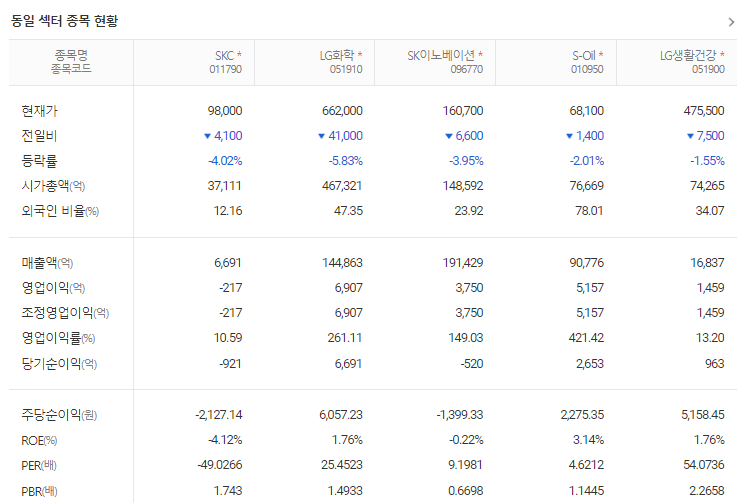Click the -1.55% change rate
Viewport: 746px width, 503px height.
click(707, 161)
